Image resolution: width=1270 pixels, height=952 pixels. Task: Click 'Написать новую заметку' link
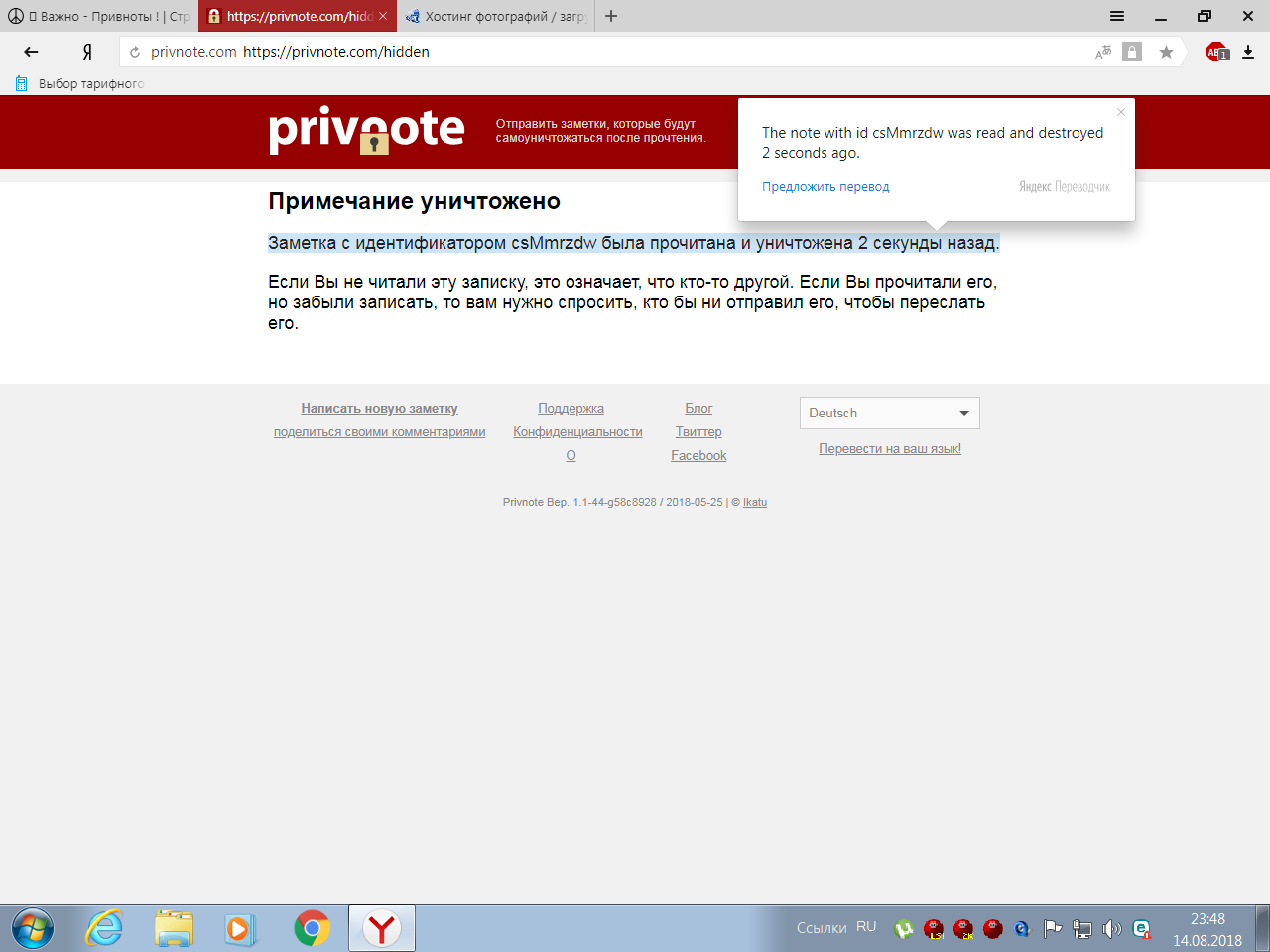[379, 408]
